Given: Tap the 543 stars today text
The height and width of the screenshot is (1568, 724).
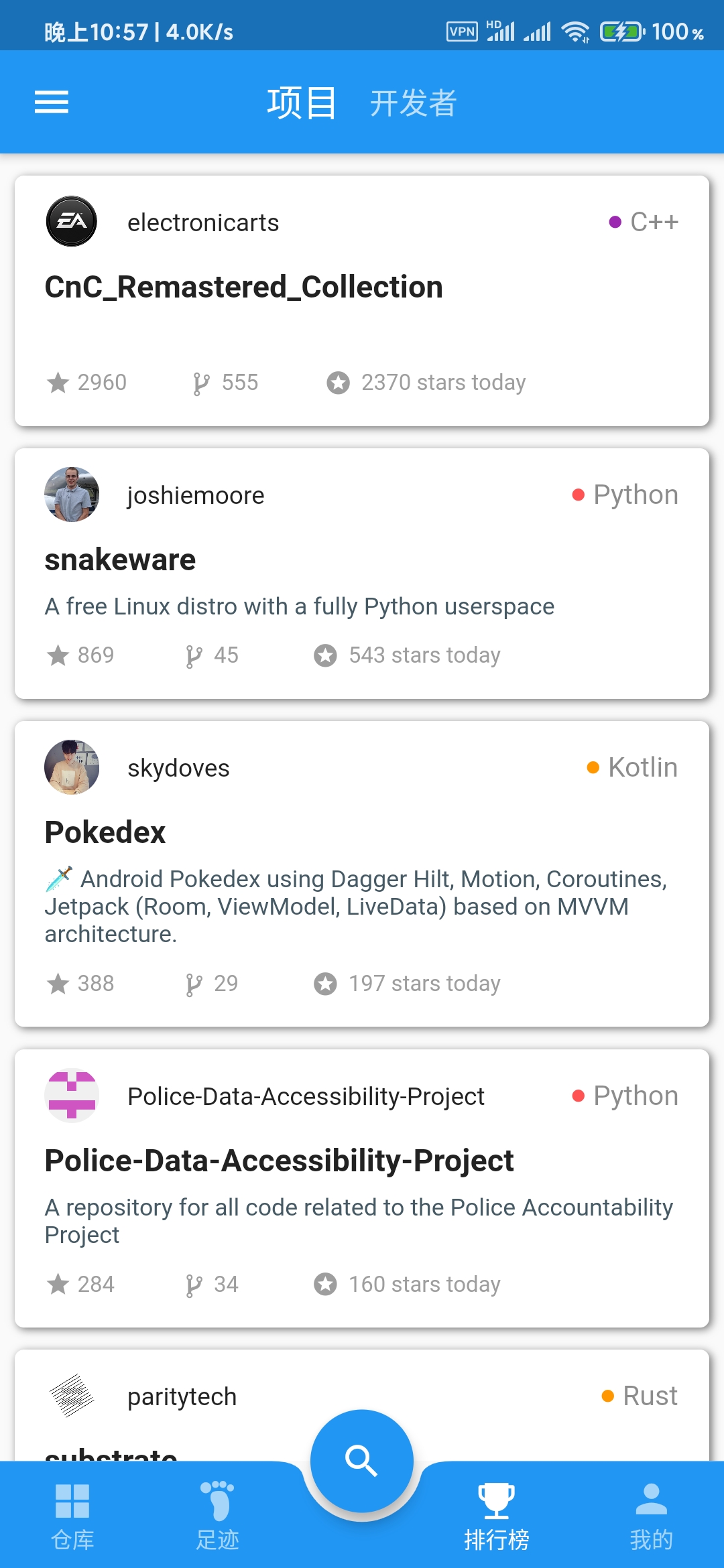Looking at the screenshot, I should tap(424, 655).
